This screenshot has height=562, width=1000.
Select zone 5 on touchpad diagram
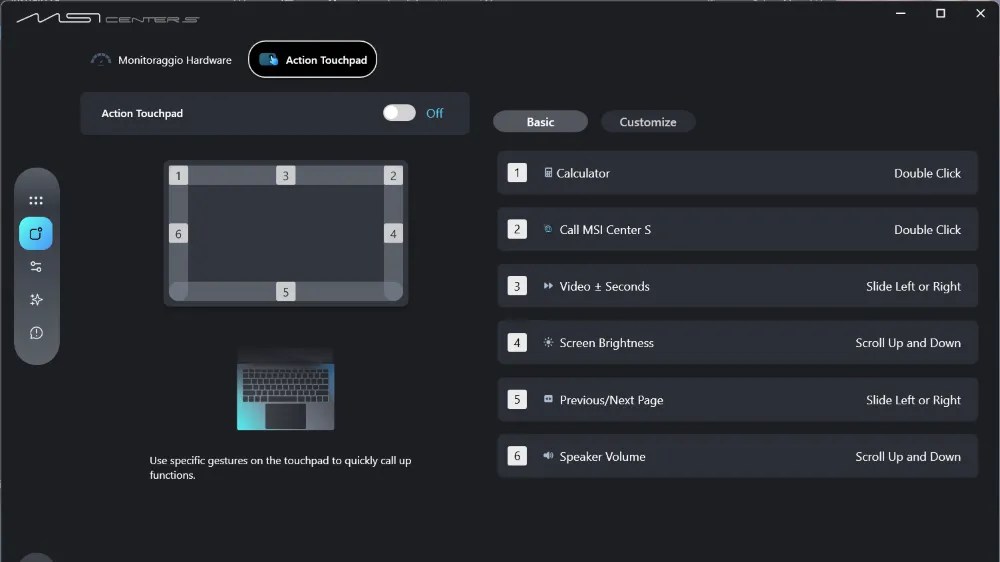(286, 292)
